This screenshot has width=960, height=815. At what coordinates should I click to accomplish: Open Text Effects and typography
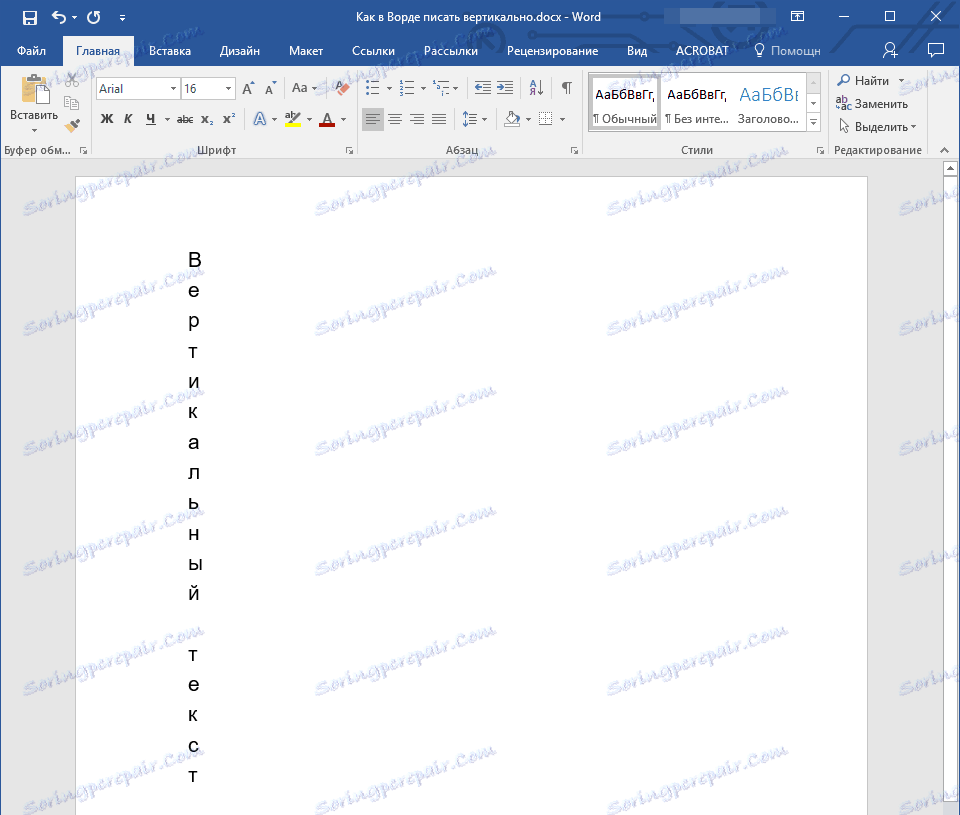click(260, 119)
